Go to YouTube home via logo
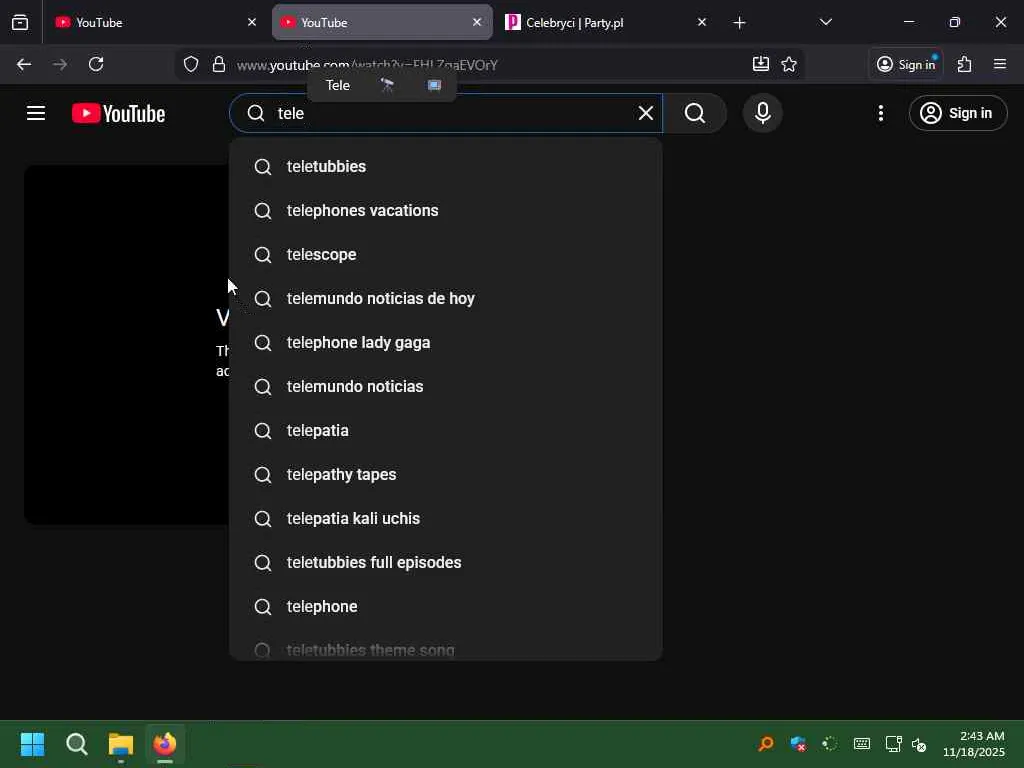Screen dimensions: 1024x768 point(118,113)
